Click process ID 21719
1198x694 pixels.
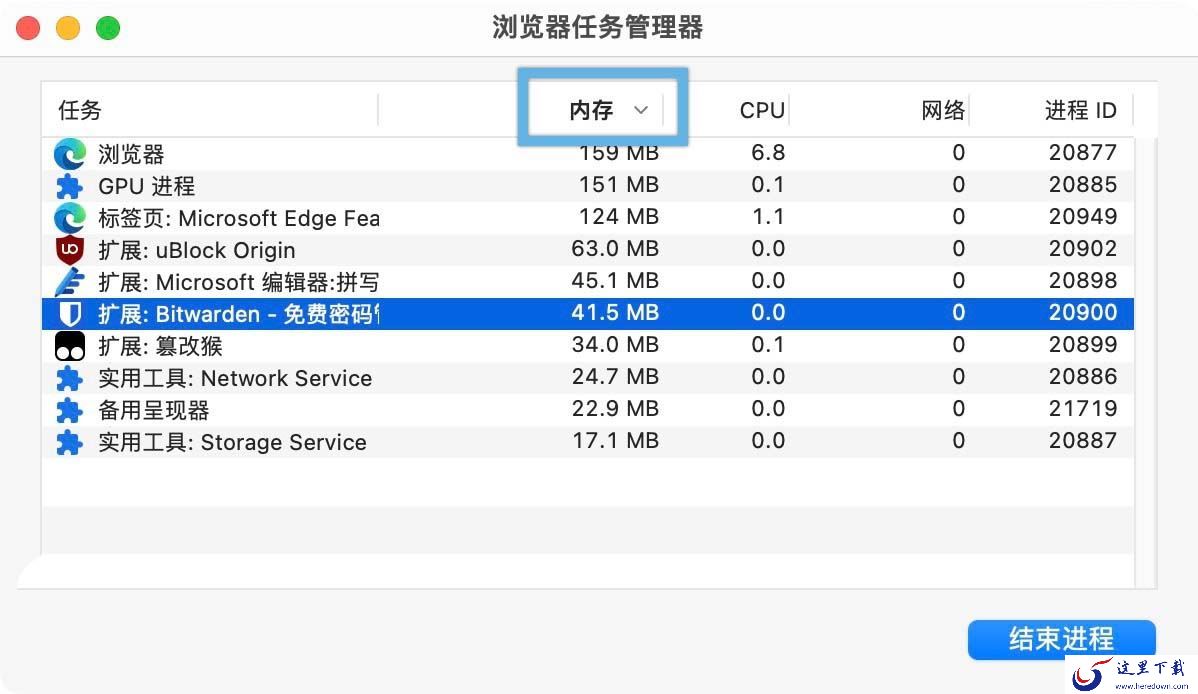click(1083, 409)
